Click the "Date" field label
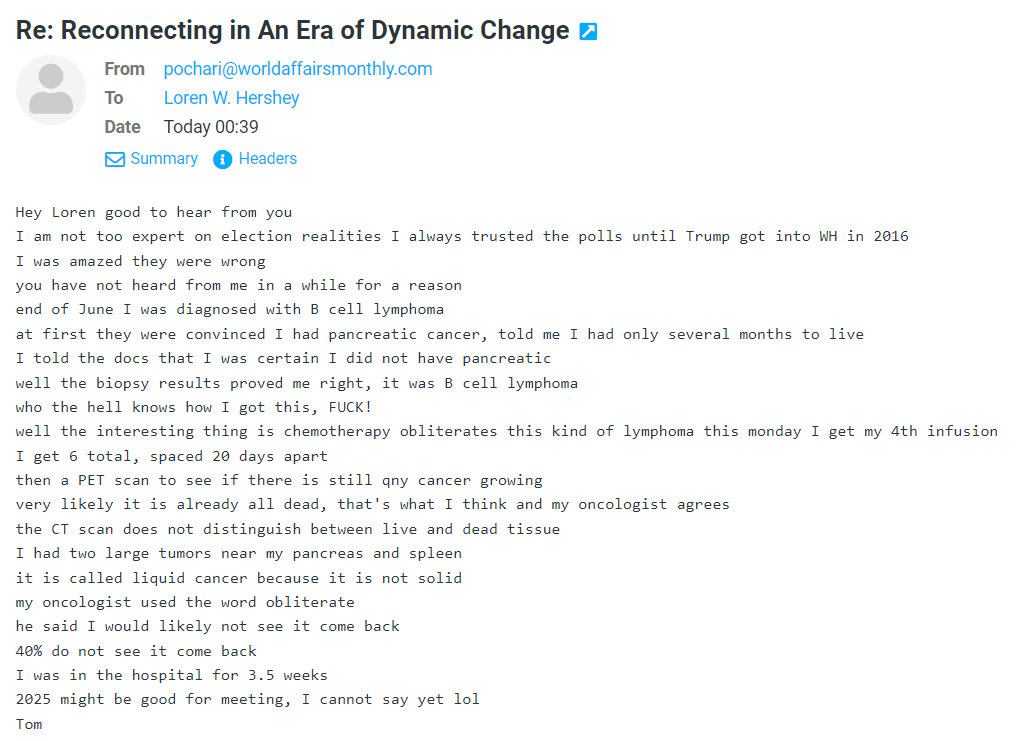Image resolution: width=1019 pixels, height=741 pixels. (122, 127)
